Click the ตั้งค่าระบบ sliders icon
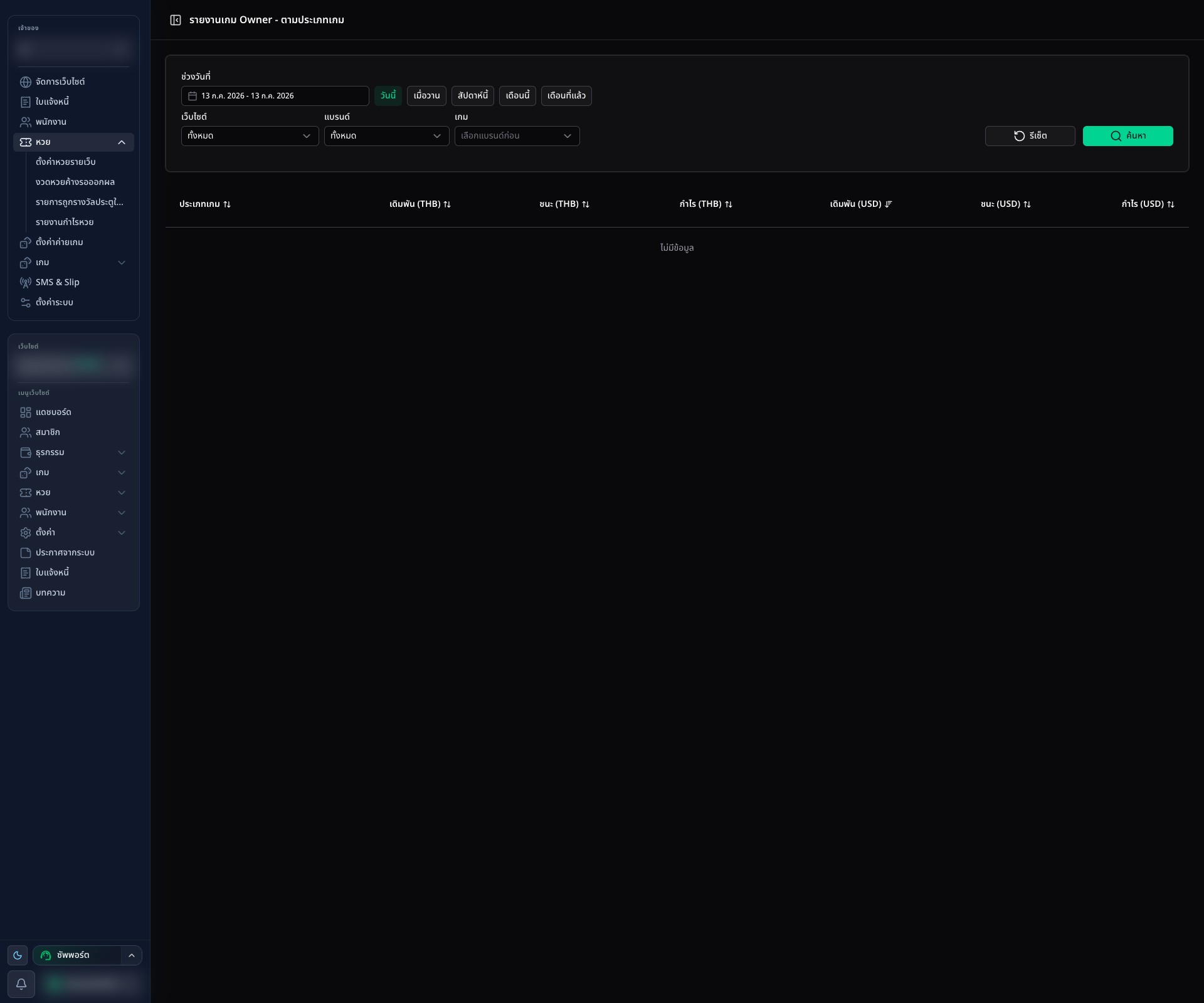This screenshot has height=1003, width=1204. click(x=26, y=303)
